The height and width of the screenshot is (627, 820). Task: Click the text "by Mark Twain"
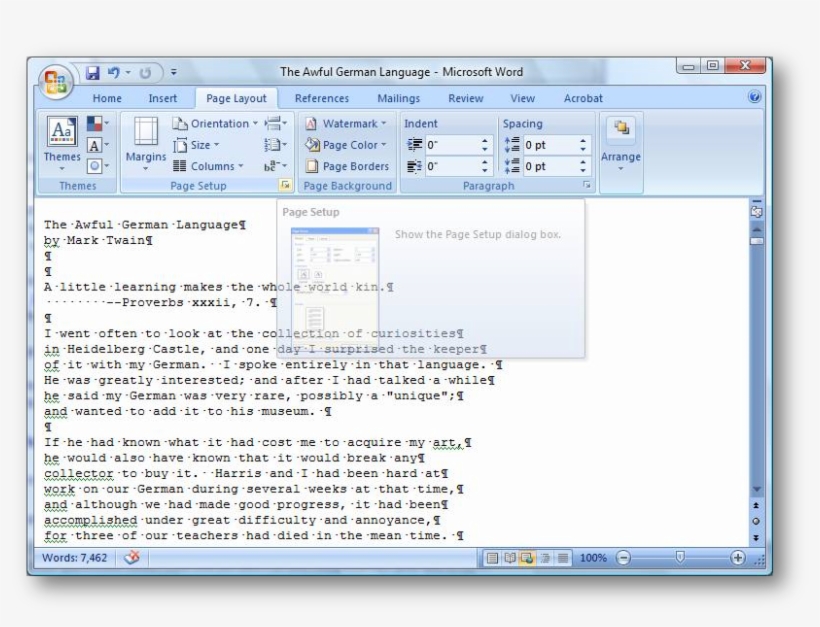tap(94, 241)
